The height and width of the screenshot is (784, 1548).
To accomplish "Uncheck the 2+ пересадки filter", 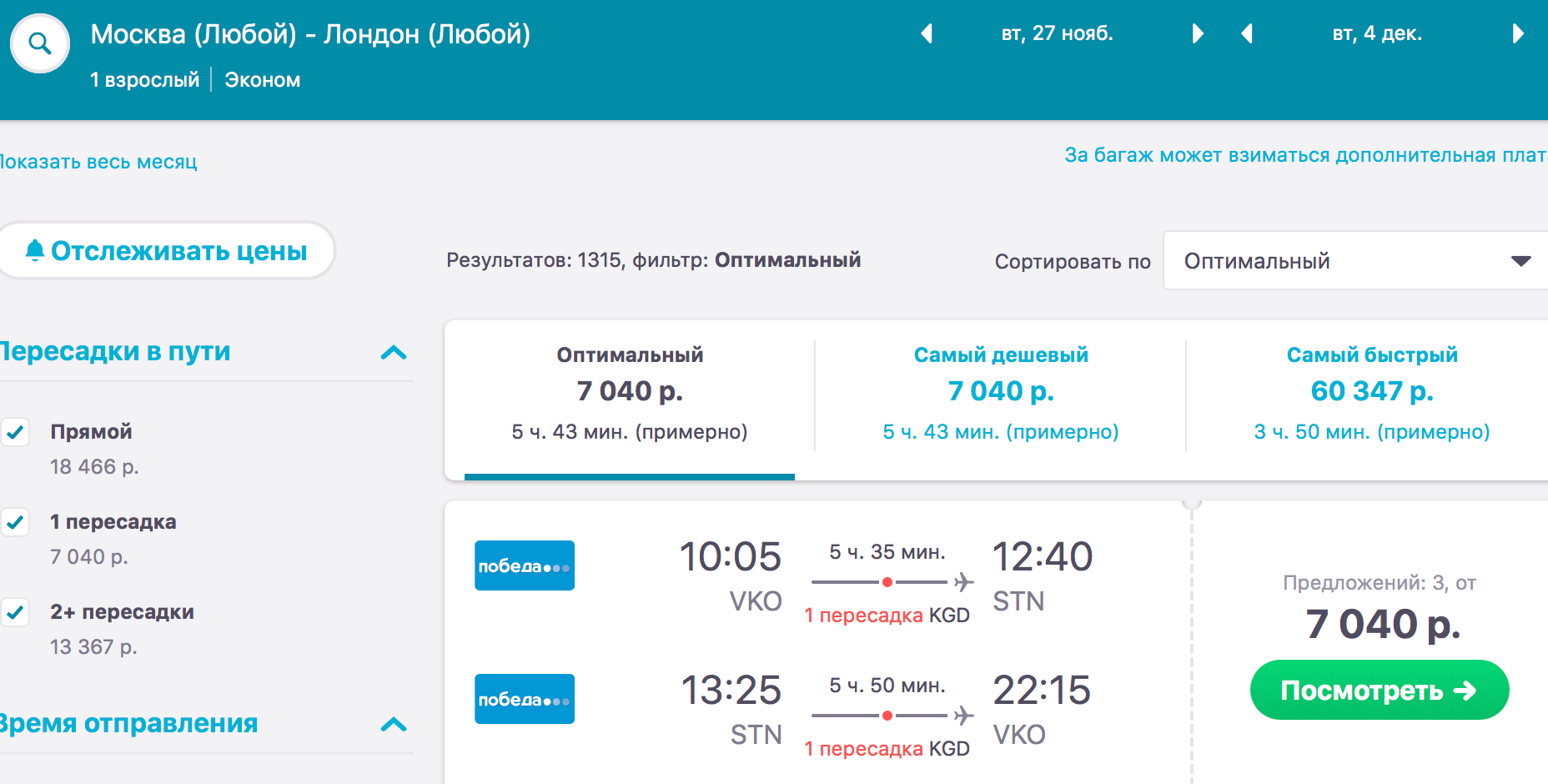I will click(15, 611).
